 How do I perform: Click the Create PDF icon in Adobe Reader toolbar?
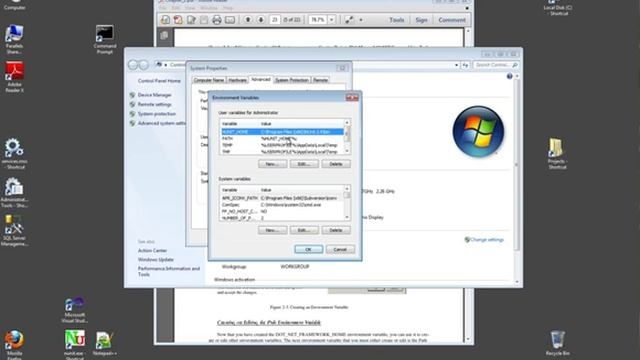click(x=178, y=20)
